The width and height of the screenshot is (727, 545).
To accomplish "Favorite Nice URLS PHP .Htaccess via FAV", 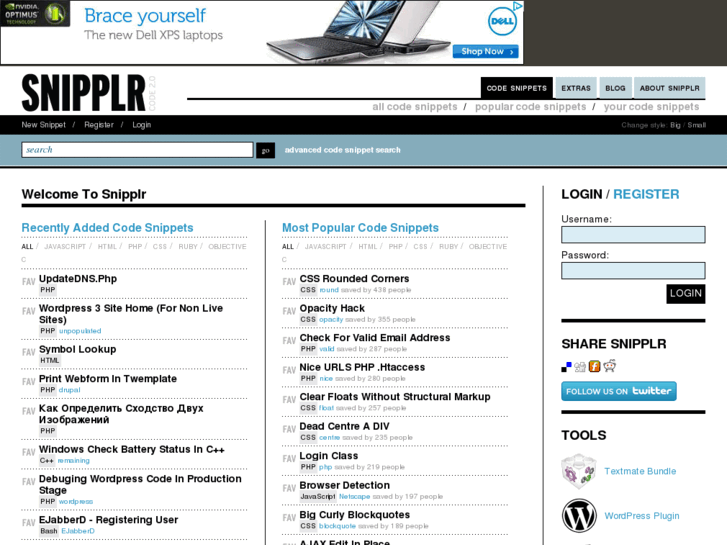I will point(289,370).
